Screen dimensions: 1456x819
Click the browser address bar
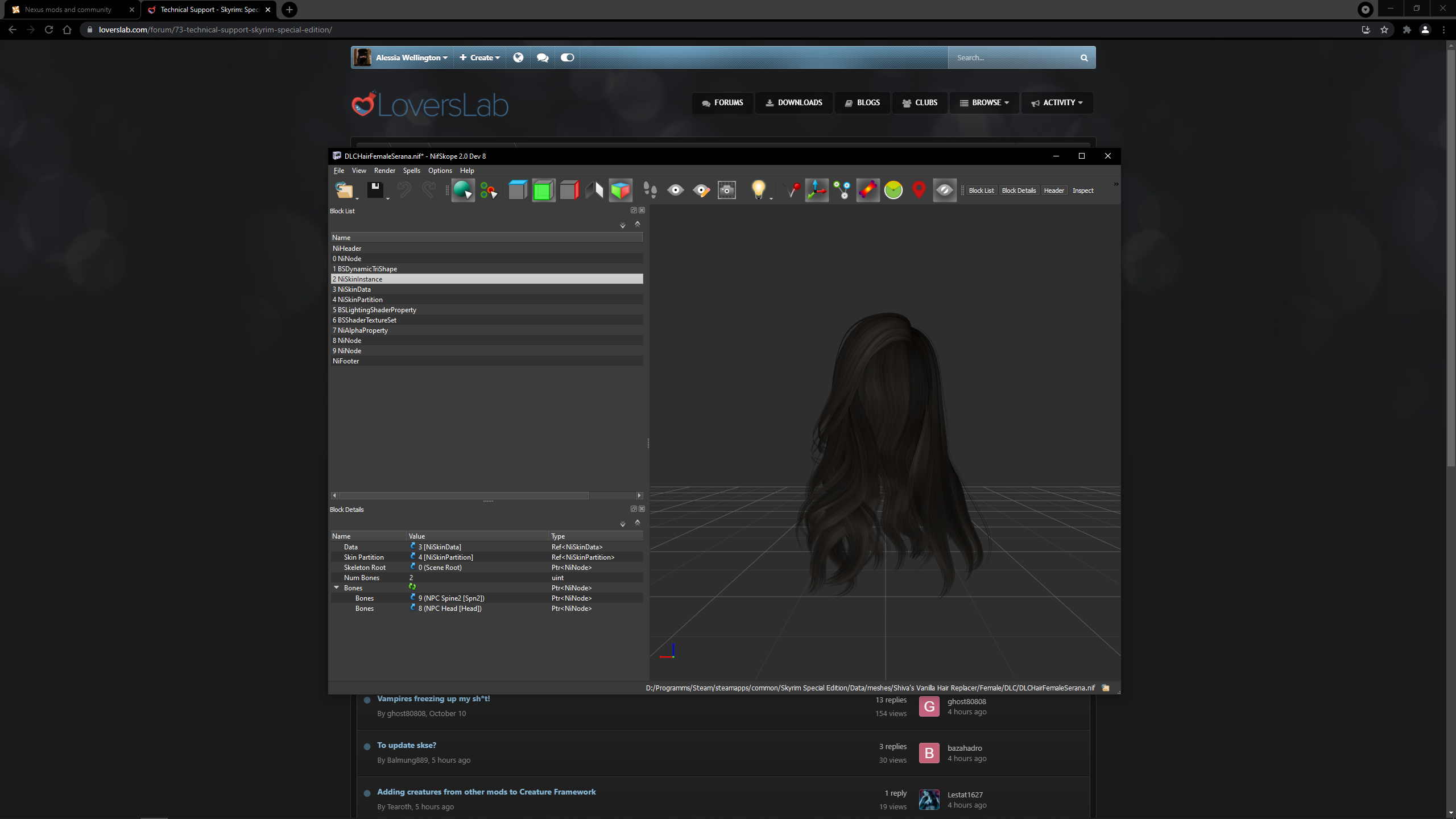717,30
